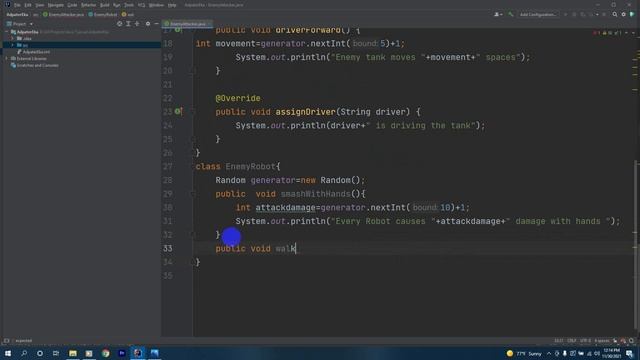
Task: Click the @Override annotation on line 22
Action: tap(238, 98)
